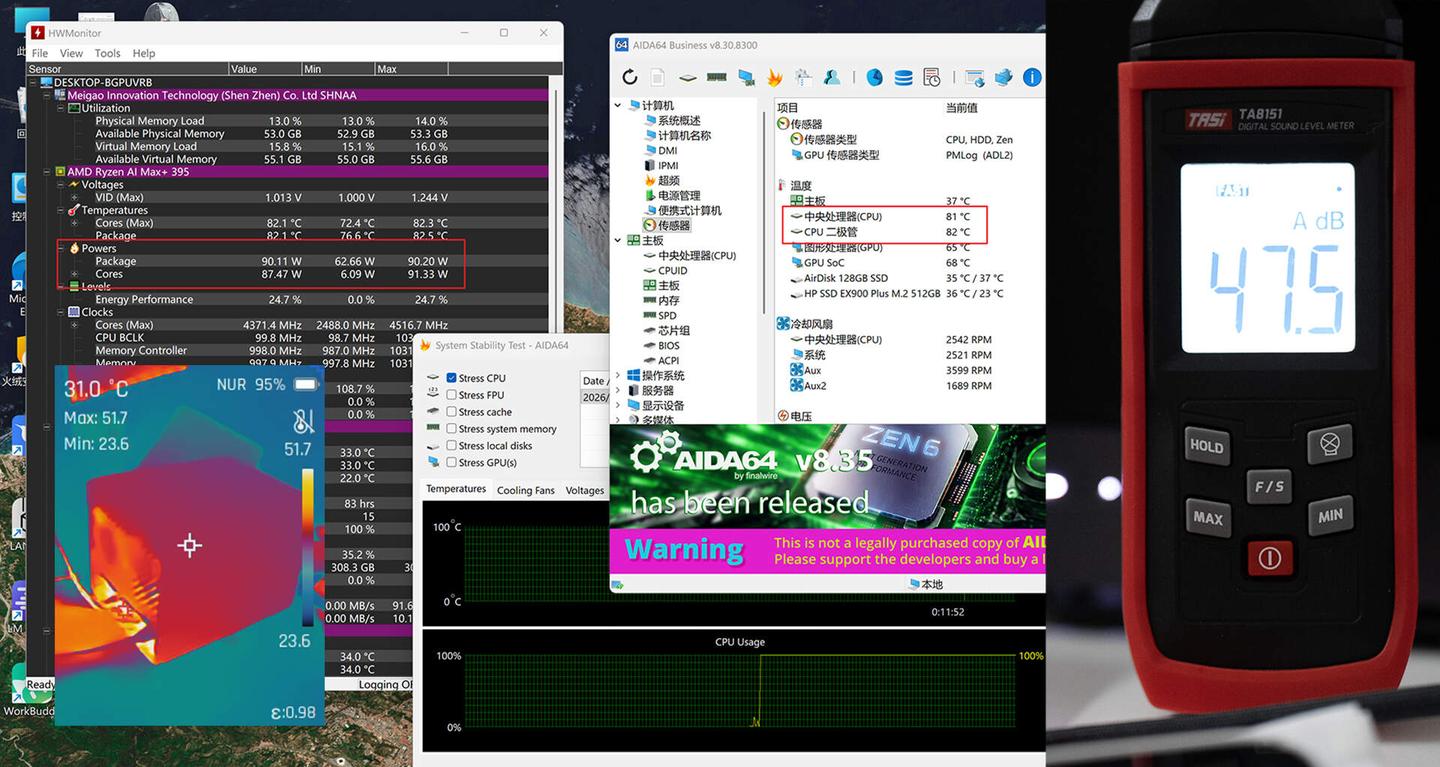This screenshot has width=1440, height=767.
Task: Click the blue monitor toolbar icon in AIDA64
Action: pyautogui.click(x=746, y=77)
